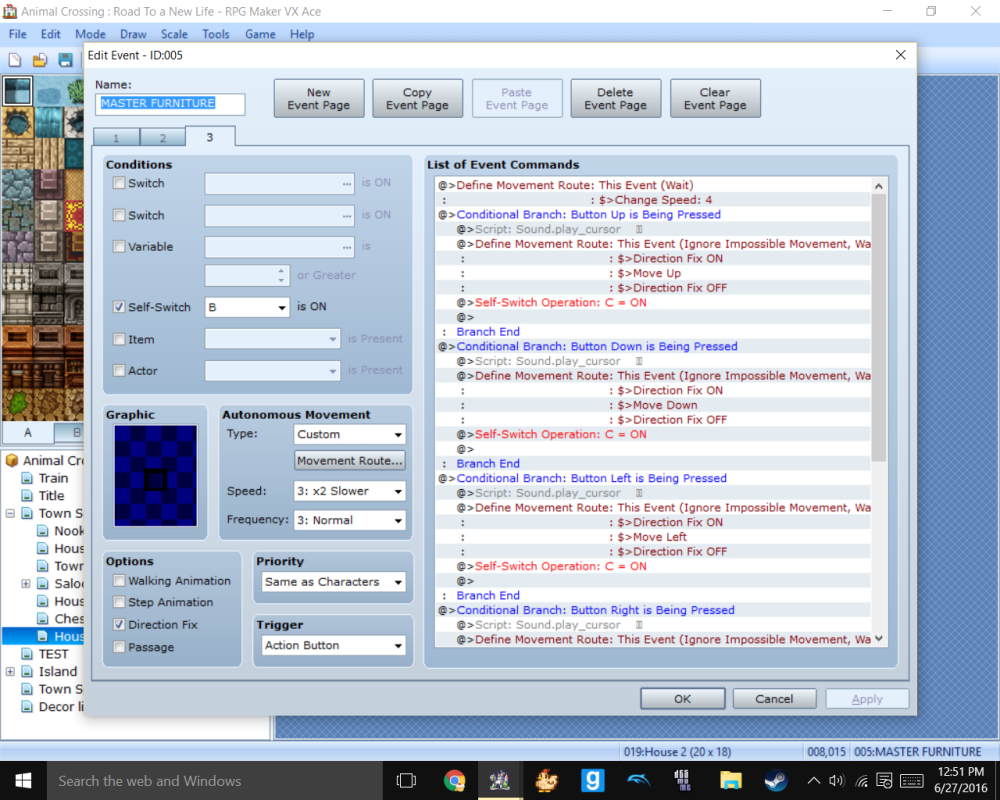Image resolution: width=1000 pixels, height=800 pixels.
Task: Enable the Actor condition checkbox
Action: coord(119,370)
